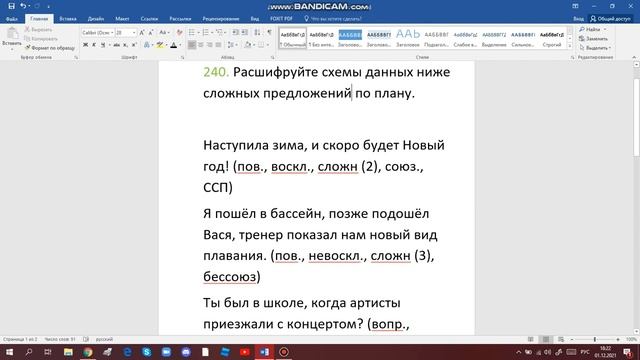
Task: Open the Ссылки ribbon tab
Action: tap(149, 19)
